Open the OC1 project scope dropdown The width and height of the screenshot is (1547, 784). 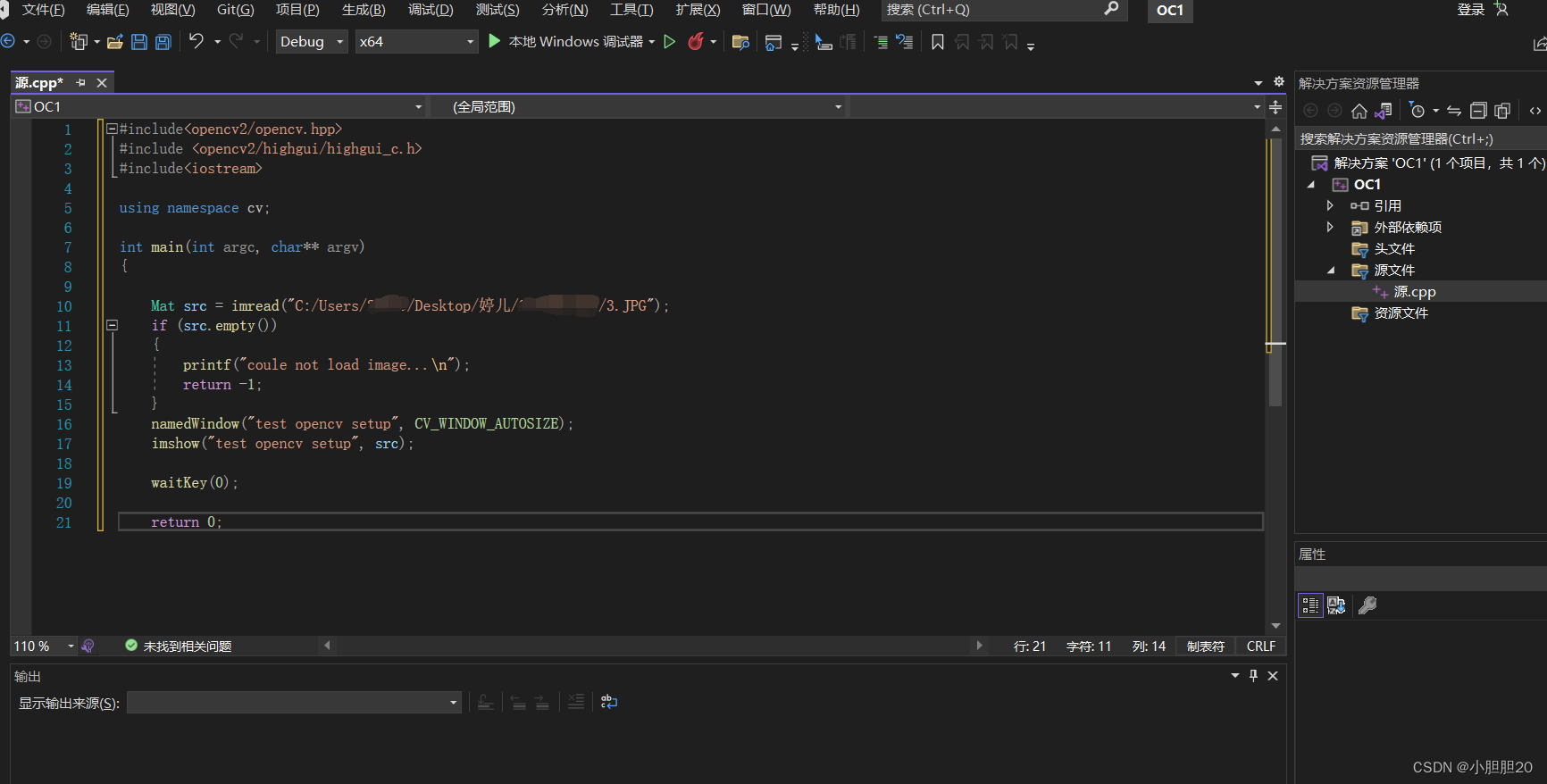pyautogui.click(x=219, y=107)
